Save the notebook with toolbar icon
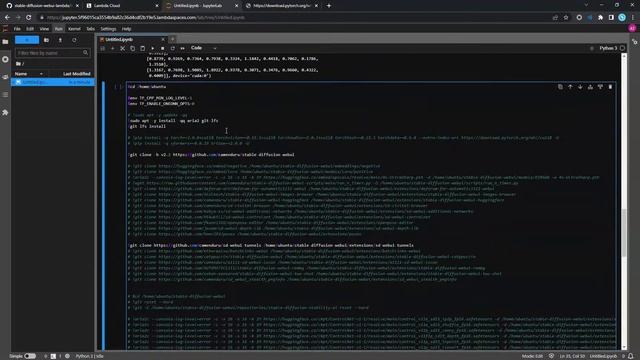Viewport: 640px width, 360px height. (x=102, y=48)
